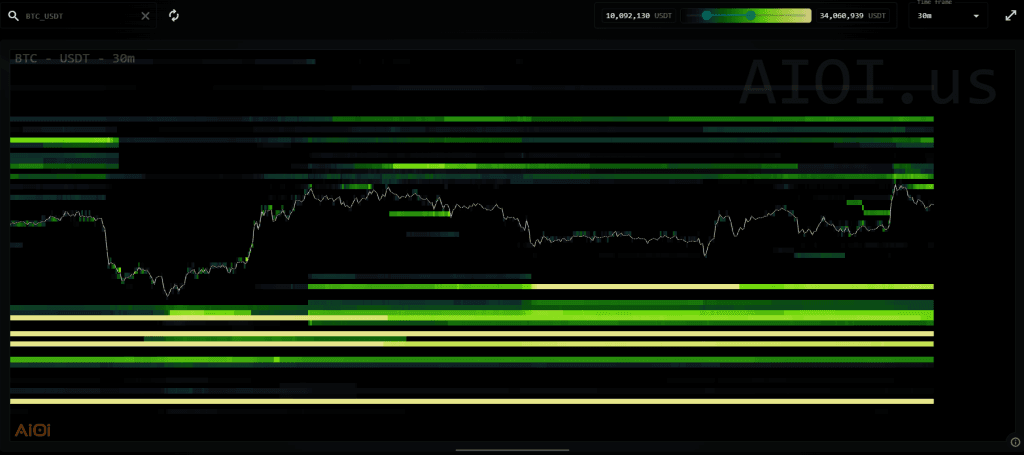Screen dimensions: 1024x455
Task: Click the BTC - USDT - 30m chart title
Action: 75,59
